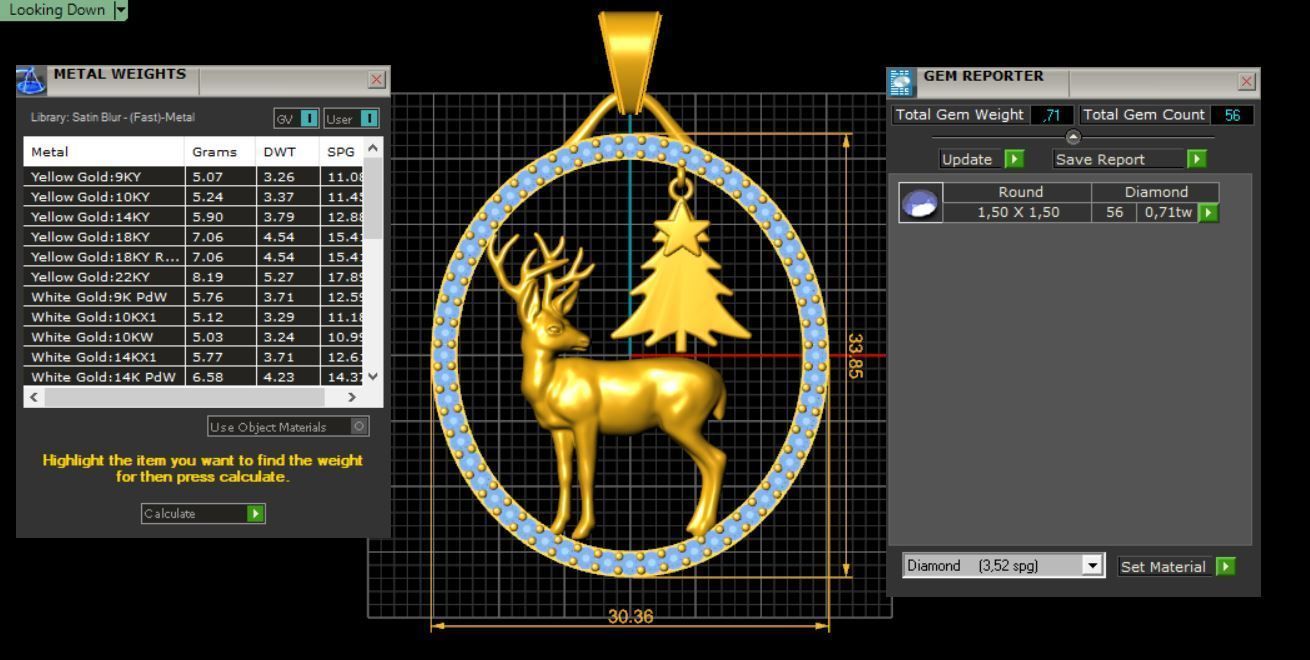Image resolution: width=1310 pixels, height=660 pixels.
Task: Click the metal table scroll left arrow
Action: tap(34, 397)
